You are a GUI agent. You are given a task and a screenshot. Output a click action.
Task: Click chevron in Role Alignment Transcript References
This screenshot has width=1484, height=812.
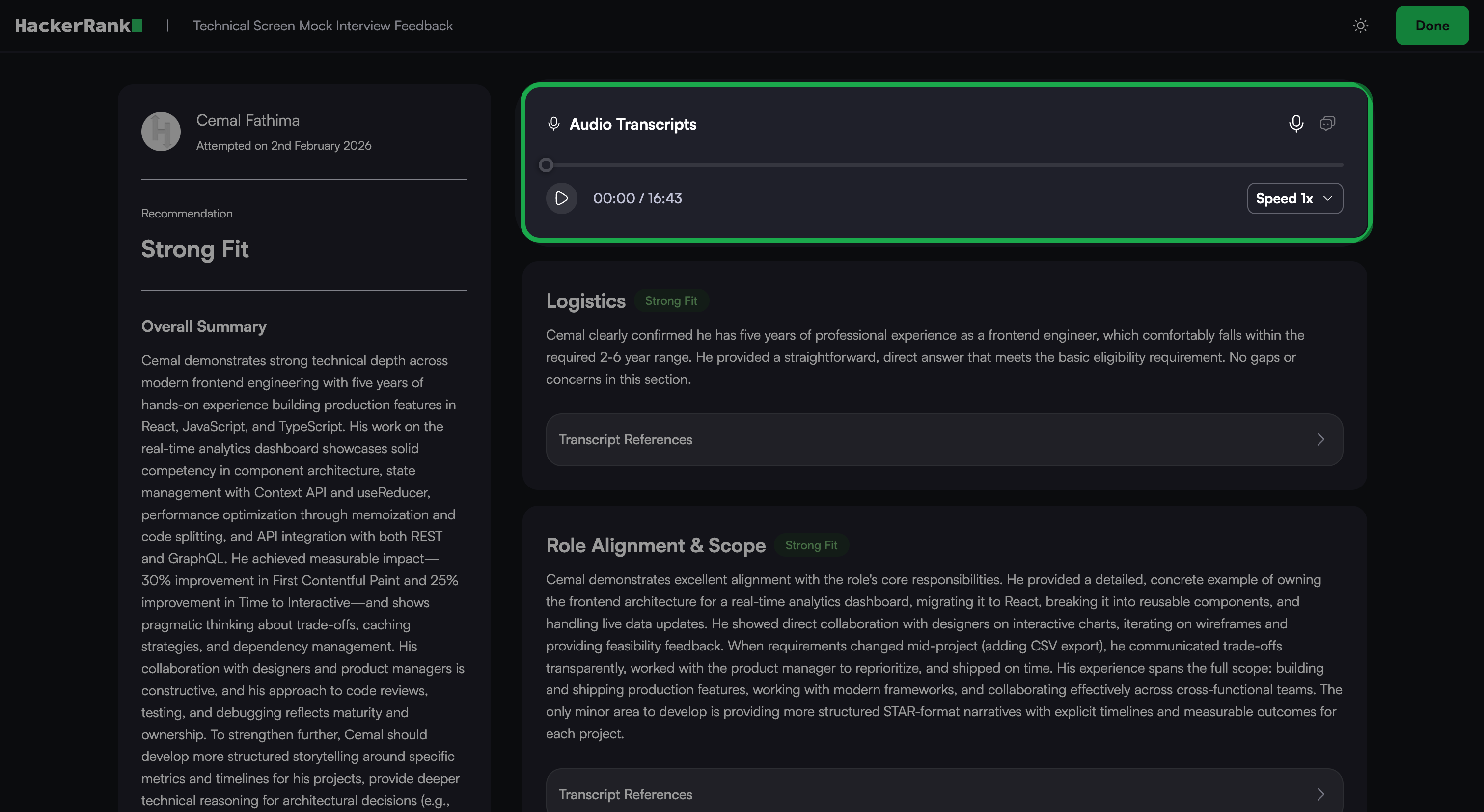click(x=1320, y=794)
